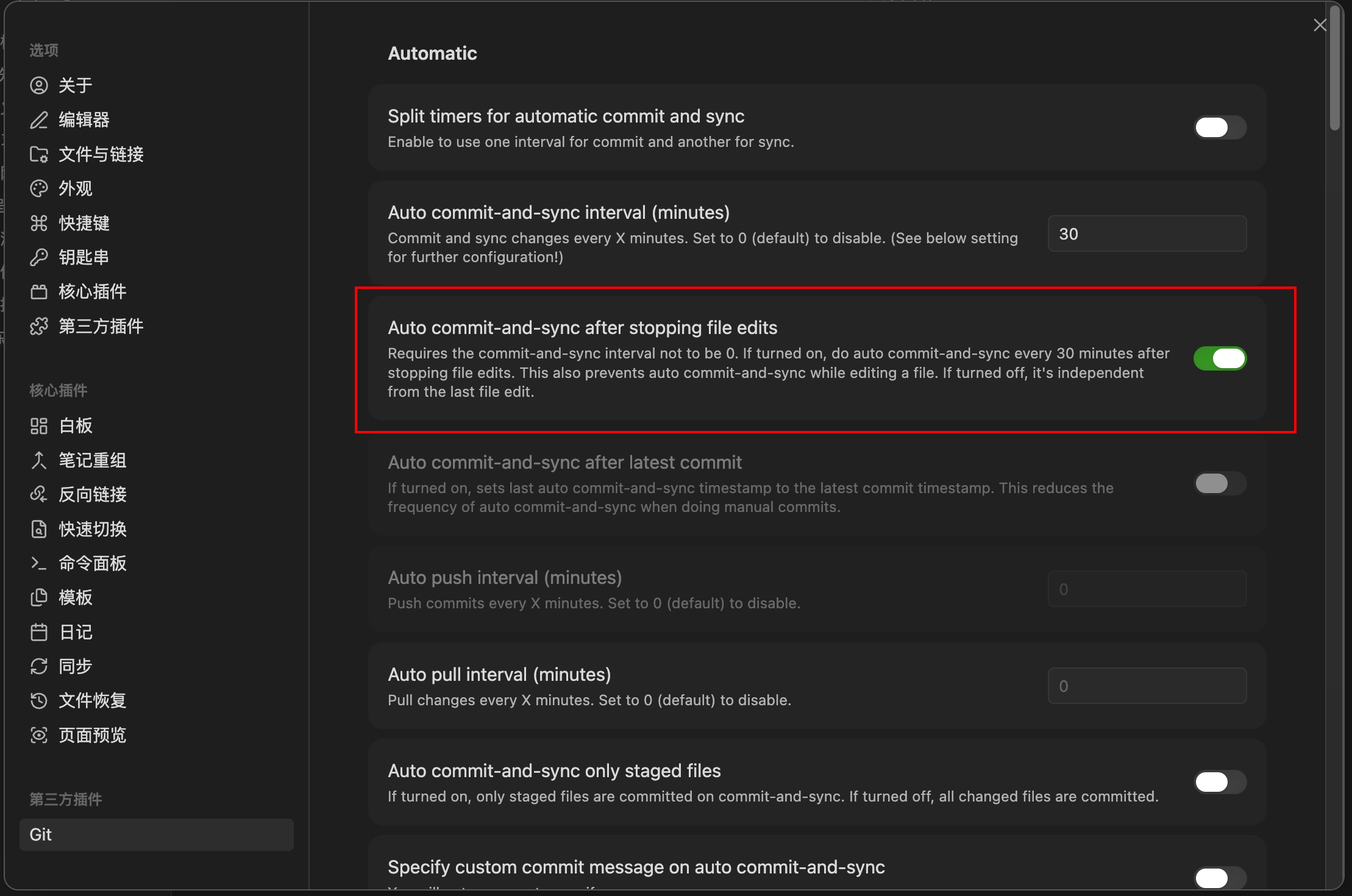Click the commit-and-sync interval field showing 30

(1147, 233)
